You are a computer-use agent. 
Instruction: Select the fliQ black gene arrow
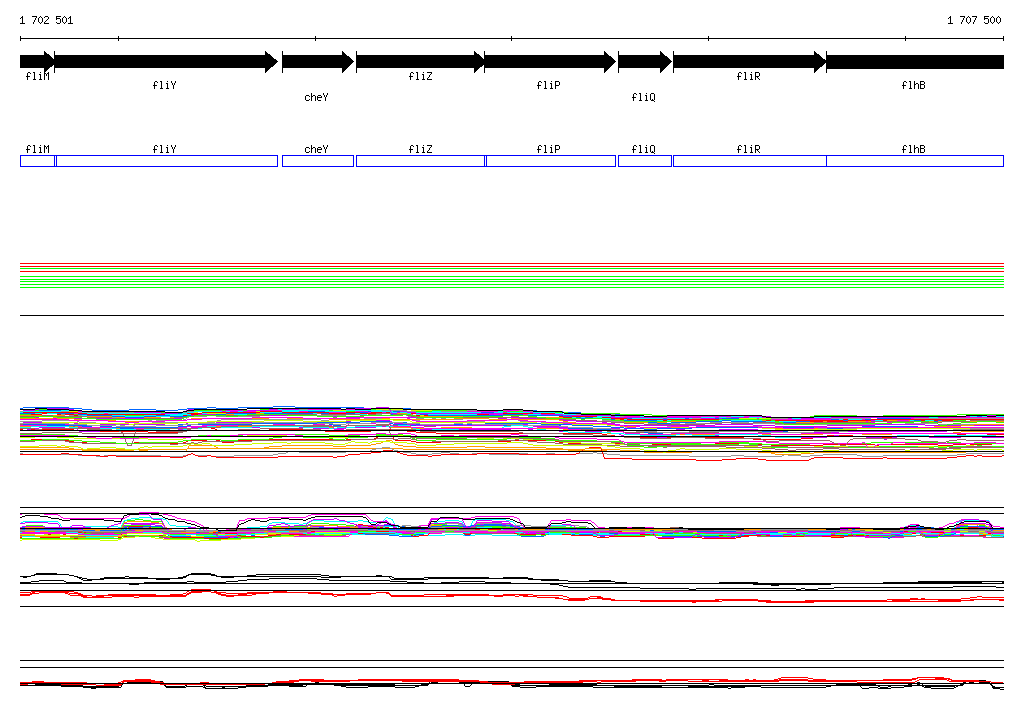coord(645,62)
